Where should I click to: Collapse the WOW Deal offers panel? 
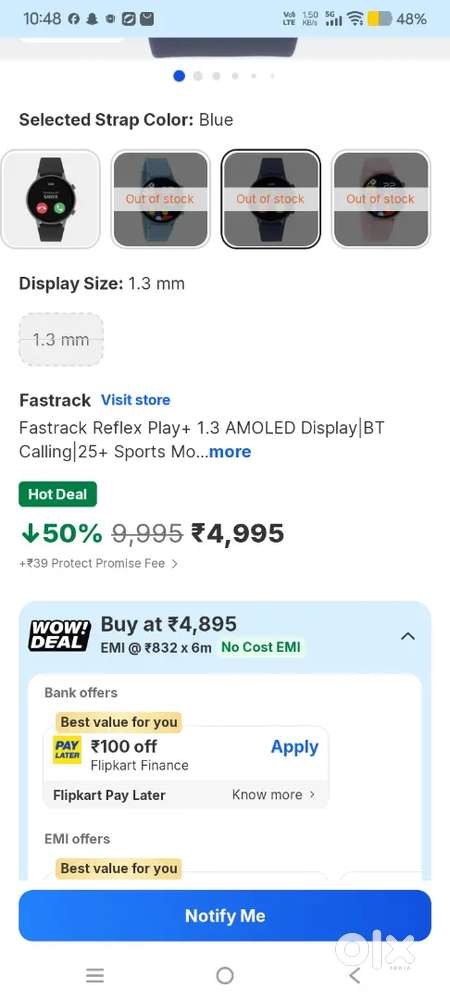tap(407, 636)
